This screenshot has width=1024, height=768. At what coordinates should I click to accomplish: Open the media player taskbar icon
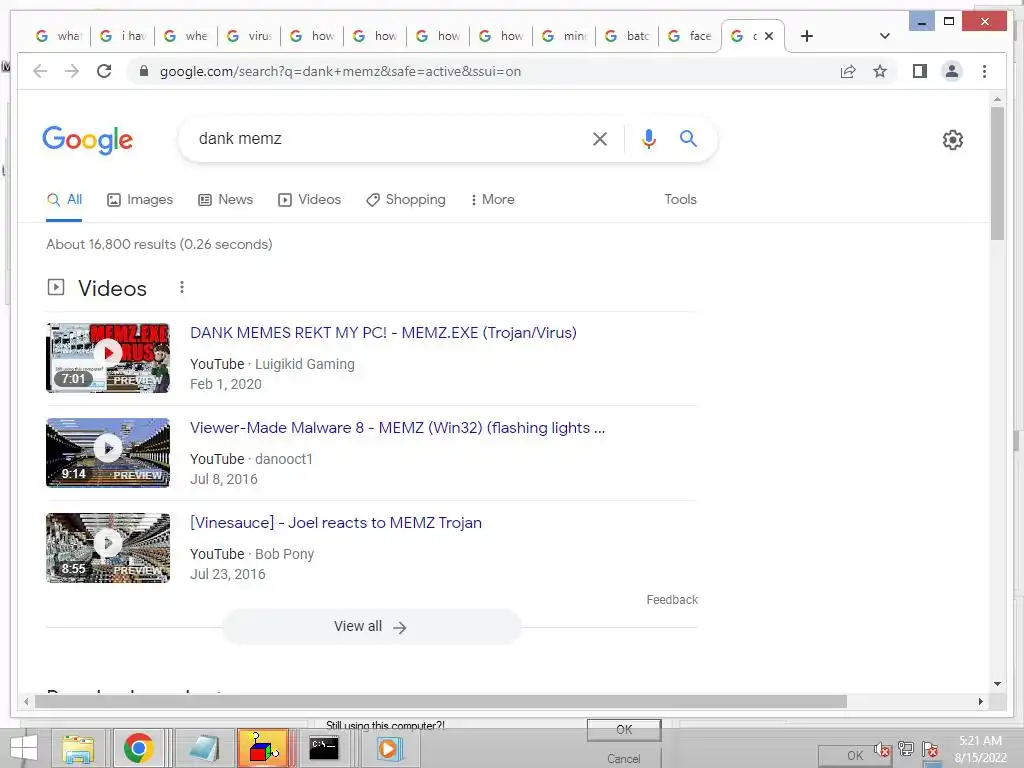pos(388,748)
